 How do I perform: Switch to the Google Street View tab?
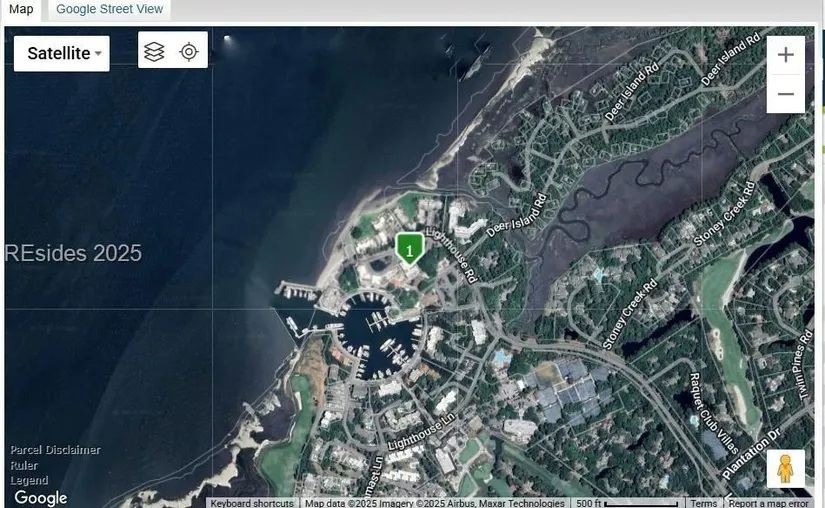(109, 9)
